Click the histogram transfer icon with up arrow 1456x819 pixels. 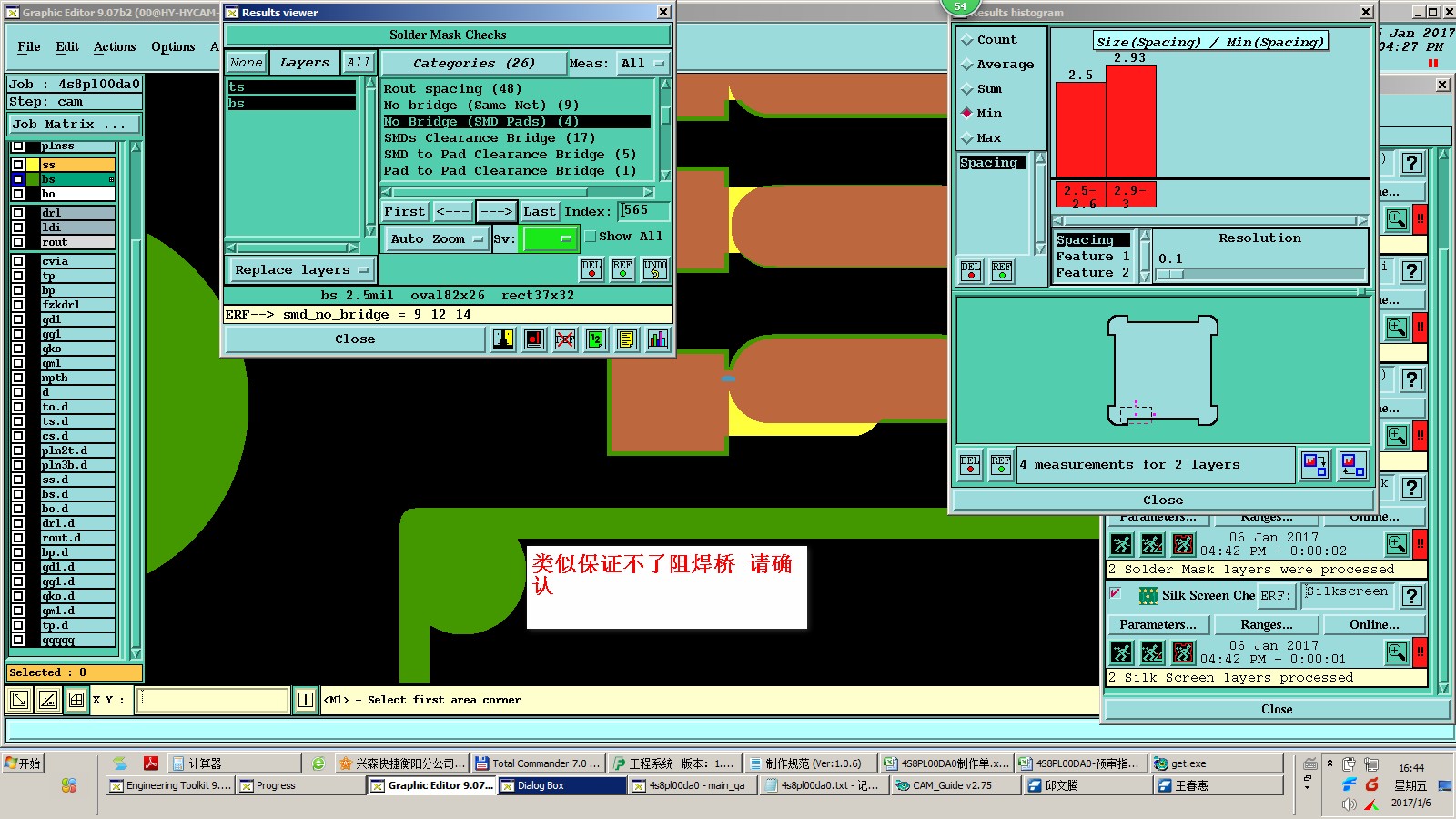click(x=1353, y=465)
